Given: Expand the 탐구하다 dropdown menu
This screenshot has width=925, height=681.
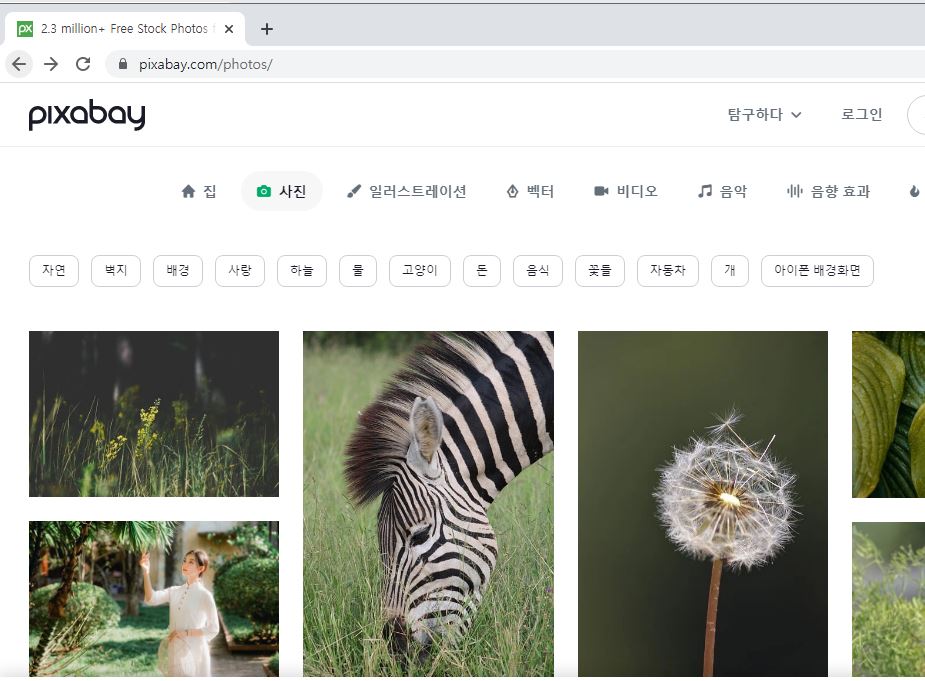Looking at the screenshot, I should pos(764,114).
